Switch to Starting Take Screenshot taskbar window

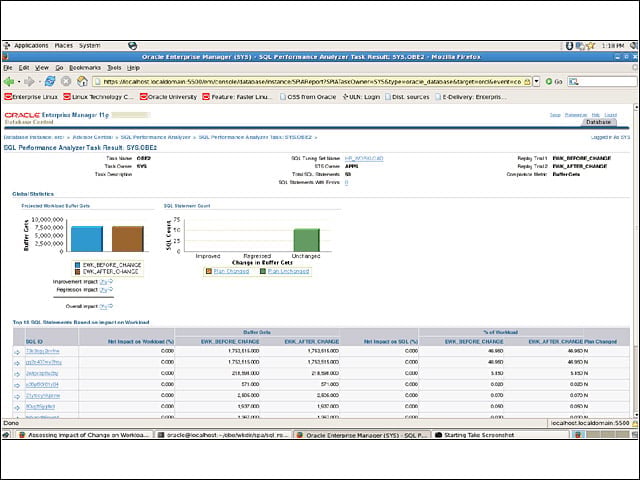(501, 435)
